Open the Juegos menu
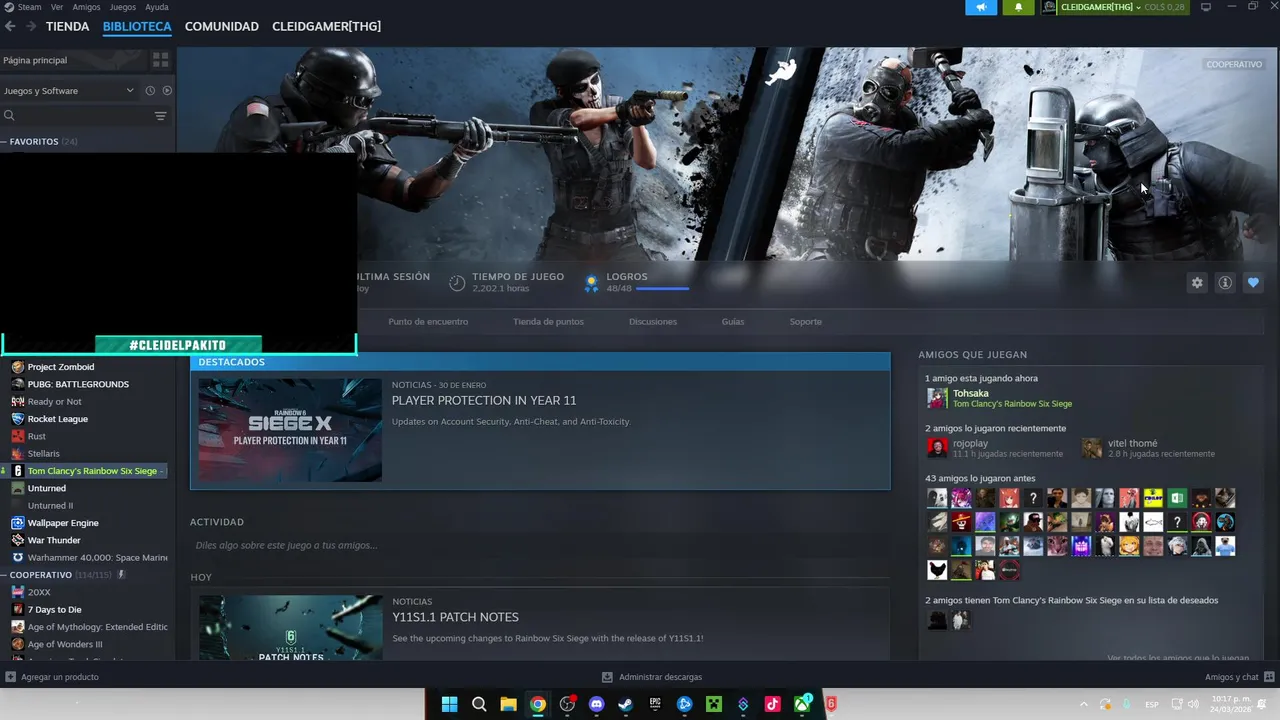Image resolution: width=1280 pixels, height=720 pixels. tap(123, 7)
